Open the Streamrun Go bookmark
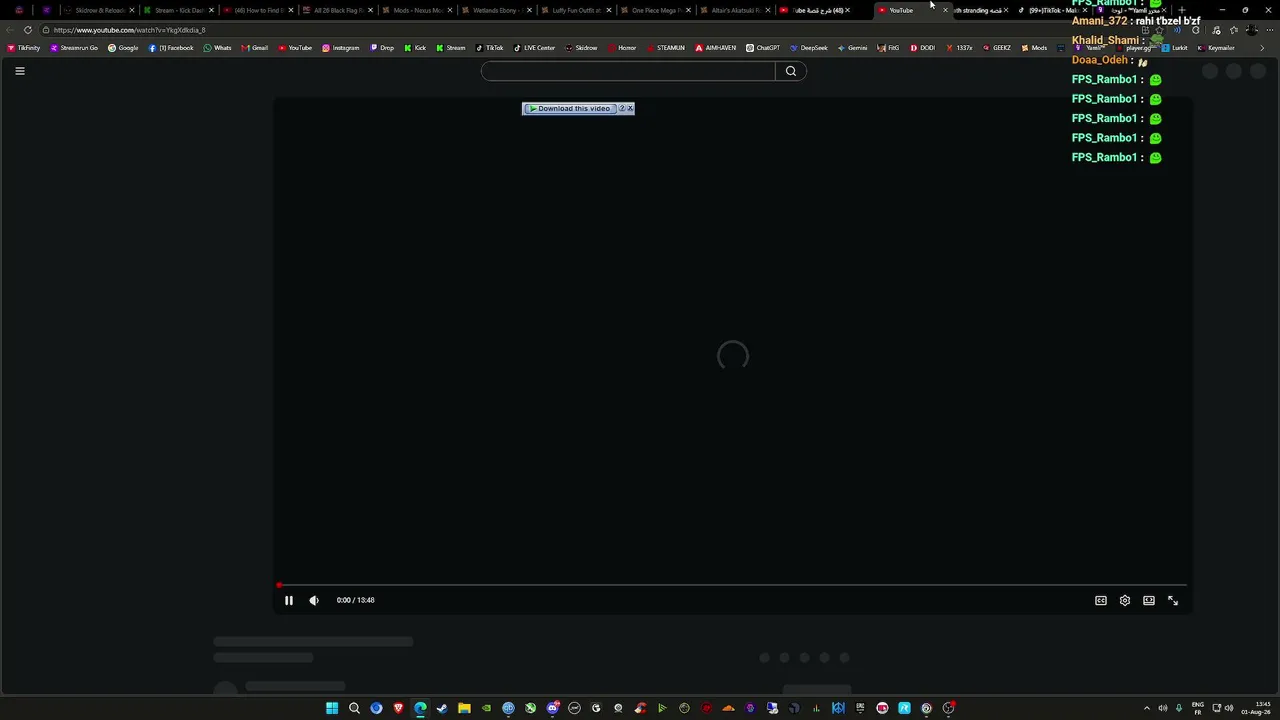This screenshot has height=720, width=1280. click(x=74, y=48)
